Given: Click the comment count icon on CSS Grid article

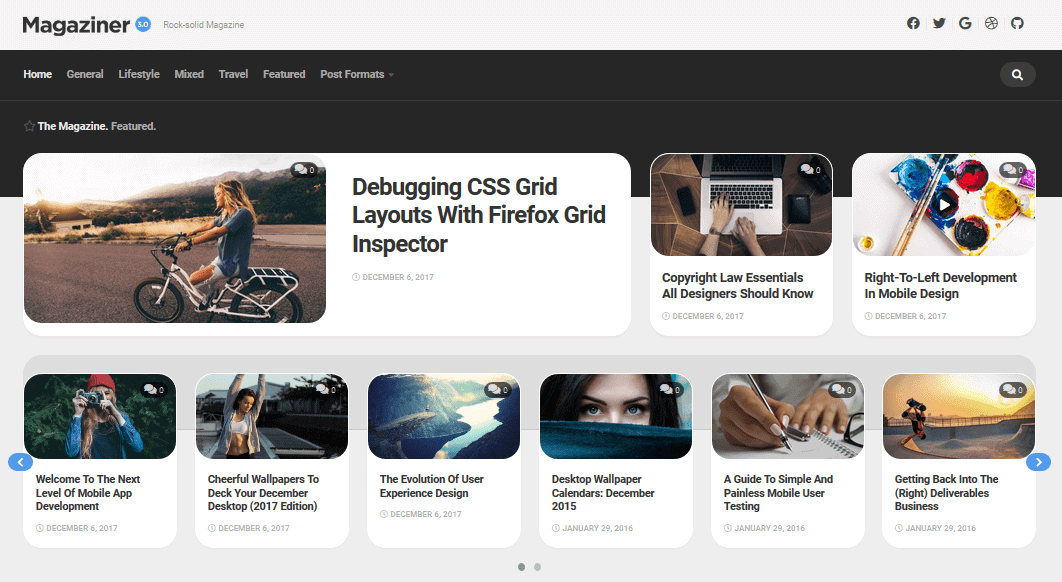Looking at the screenshot, I should click(x=305, y=170).
